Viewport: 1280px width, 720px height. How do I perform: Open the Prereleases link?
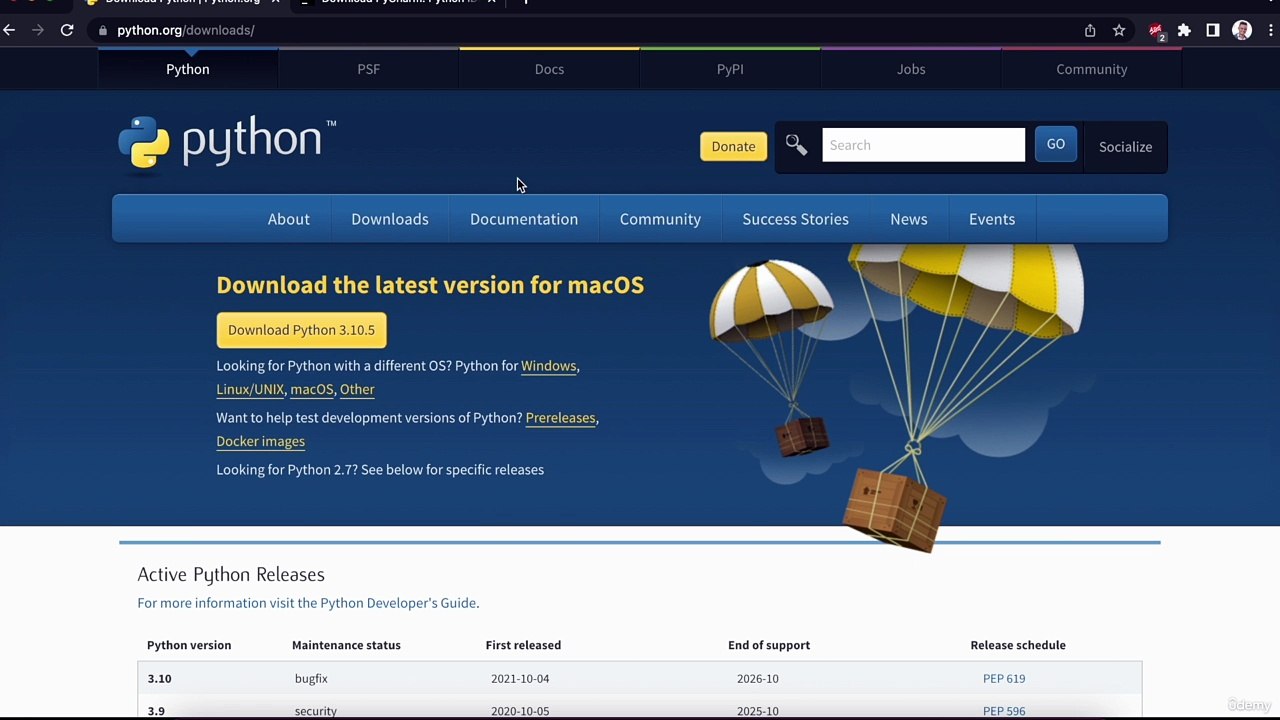click(x=560, y=418)
